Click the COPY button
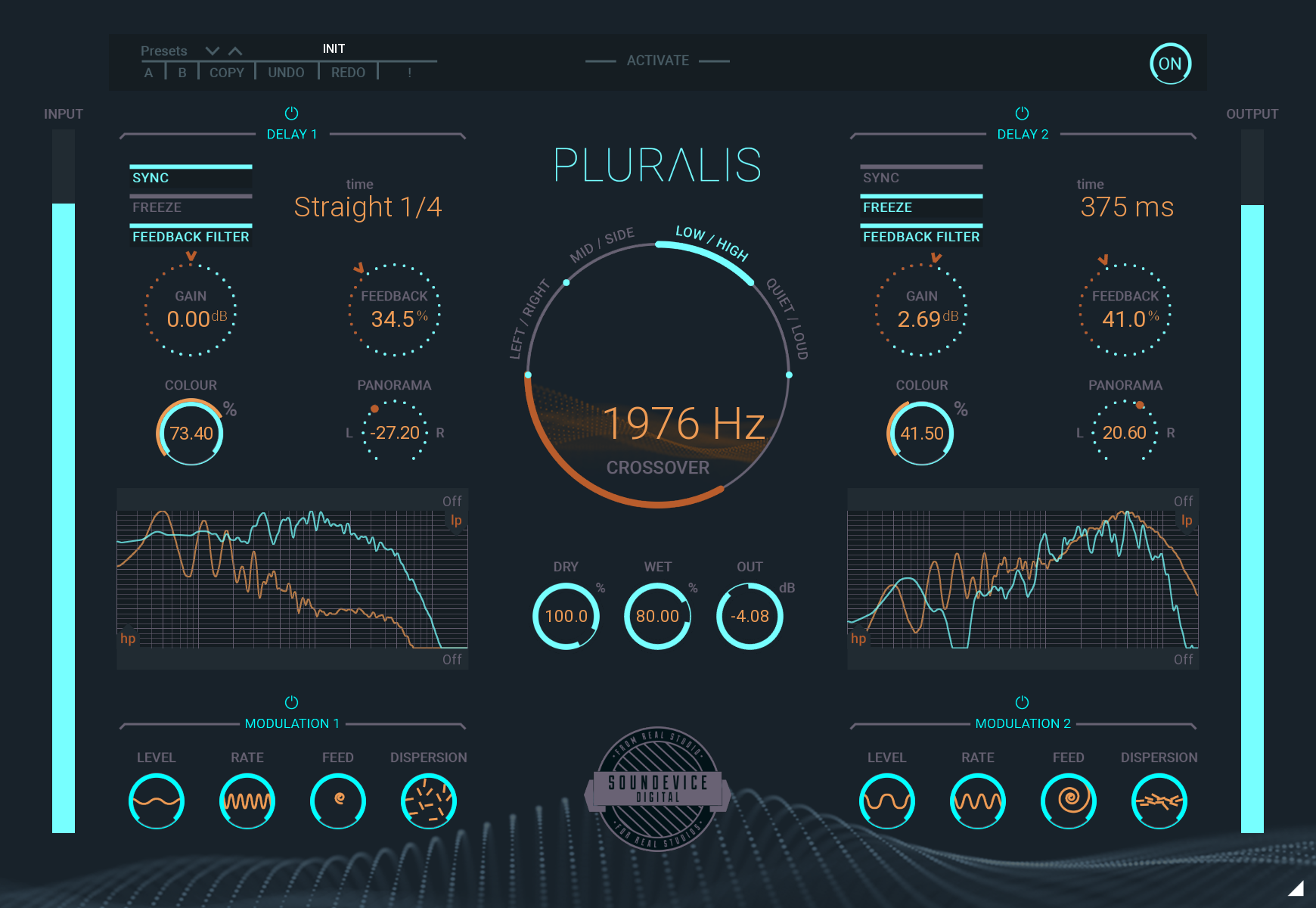The image size is (1316, 908). 226,72
